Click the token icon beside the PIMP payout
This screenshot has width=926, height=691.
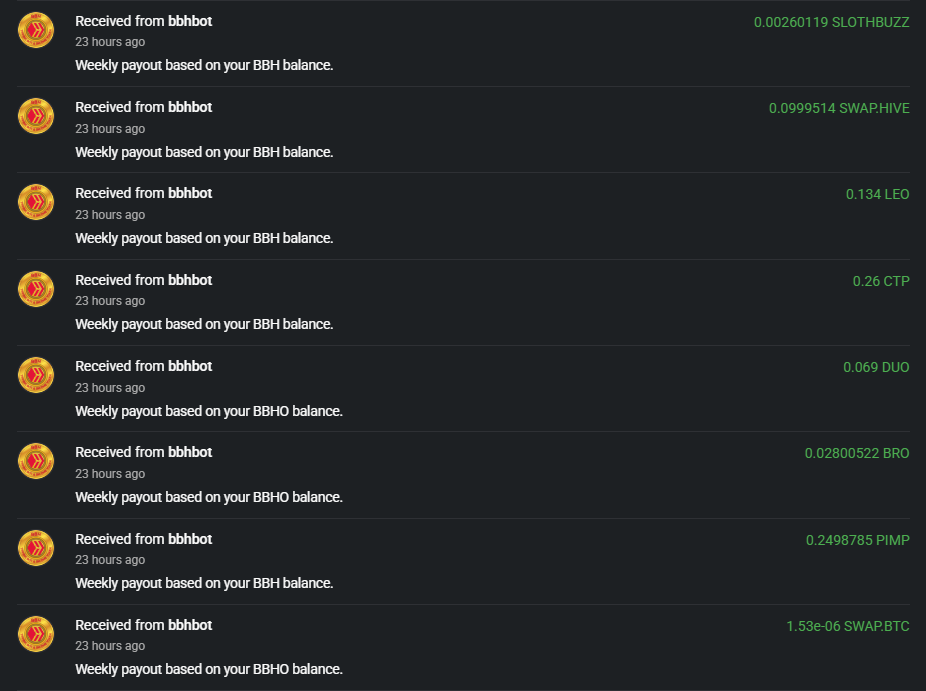coord(36,548)
